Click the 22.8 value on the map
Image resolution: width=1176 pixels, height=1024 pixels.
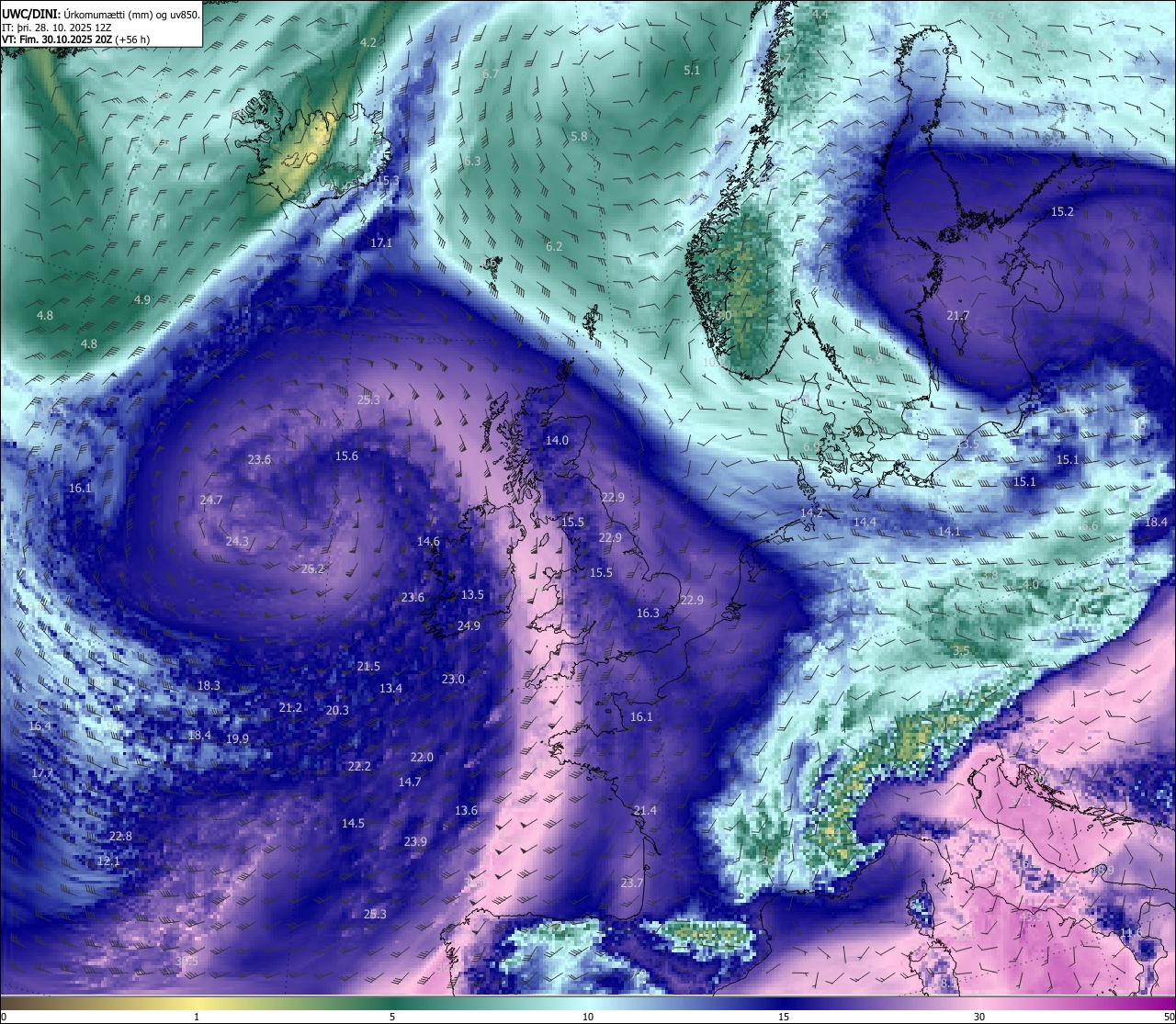click(x=120, y=836)
